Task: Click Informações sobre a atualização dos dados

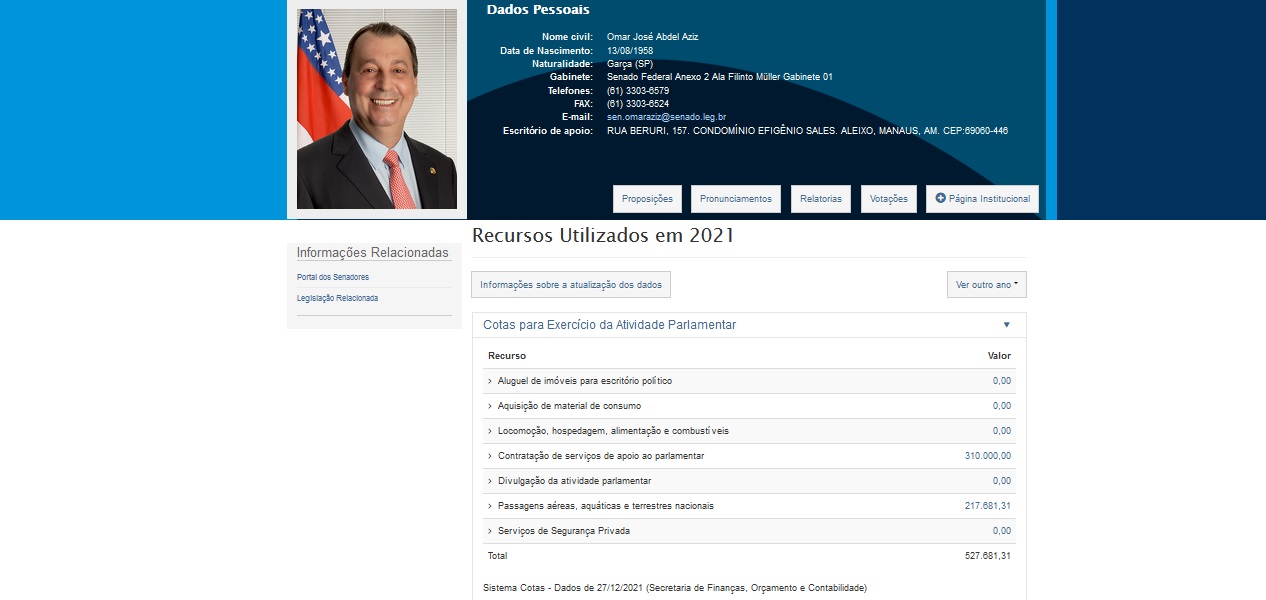Action: (x=570, y=285)
